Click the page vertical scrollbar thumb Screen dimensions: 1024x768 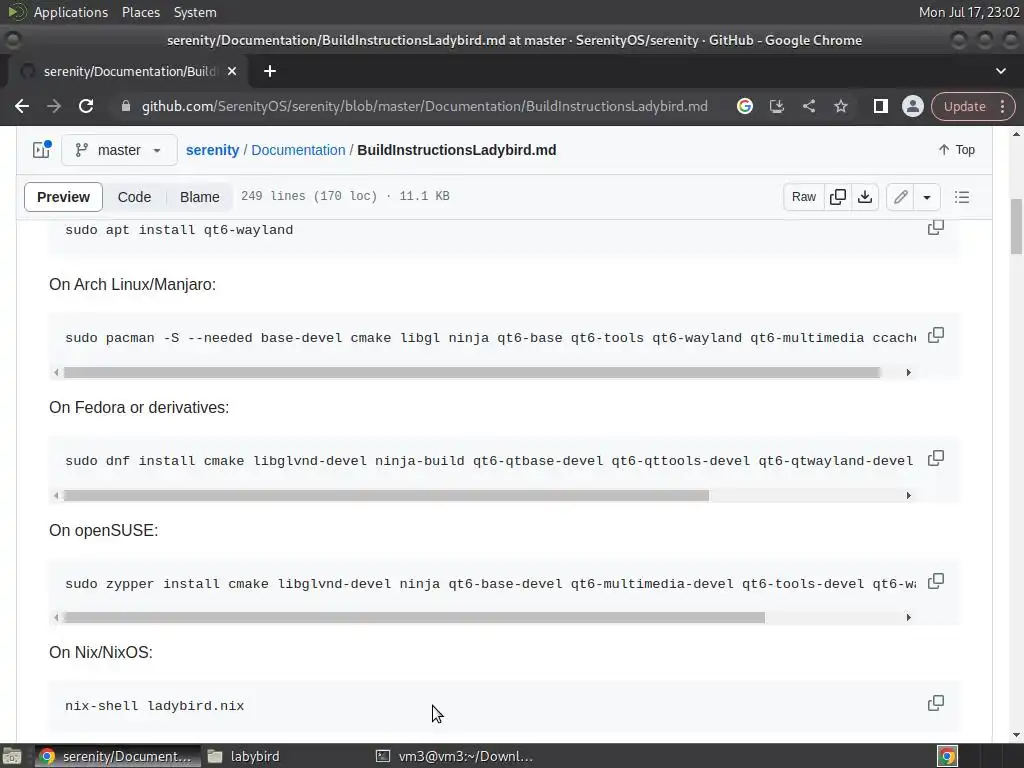[x=1016, y=226]
